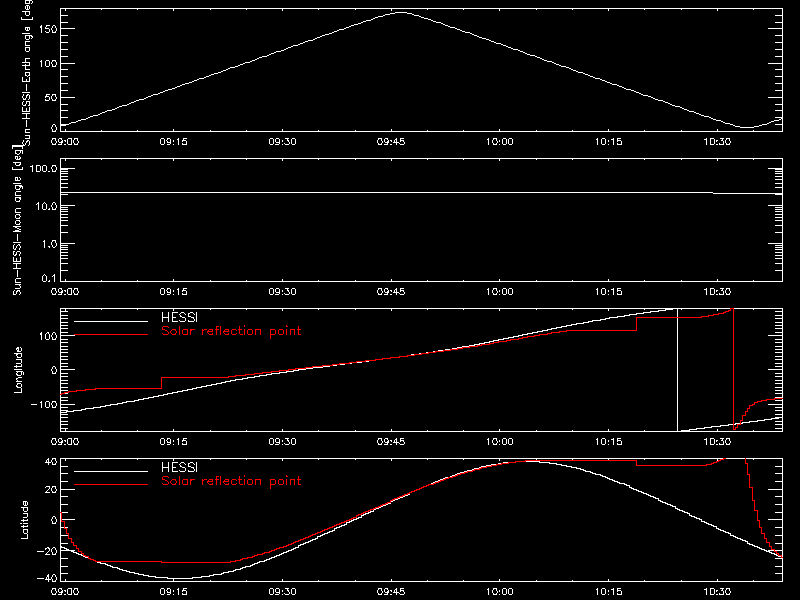Viewport: 800px width, 600px height.
Task: Click the Latitude axis title
Action: click(x=24, y=520)
